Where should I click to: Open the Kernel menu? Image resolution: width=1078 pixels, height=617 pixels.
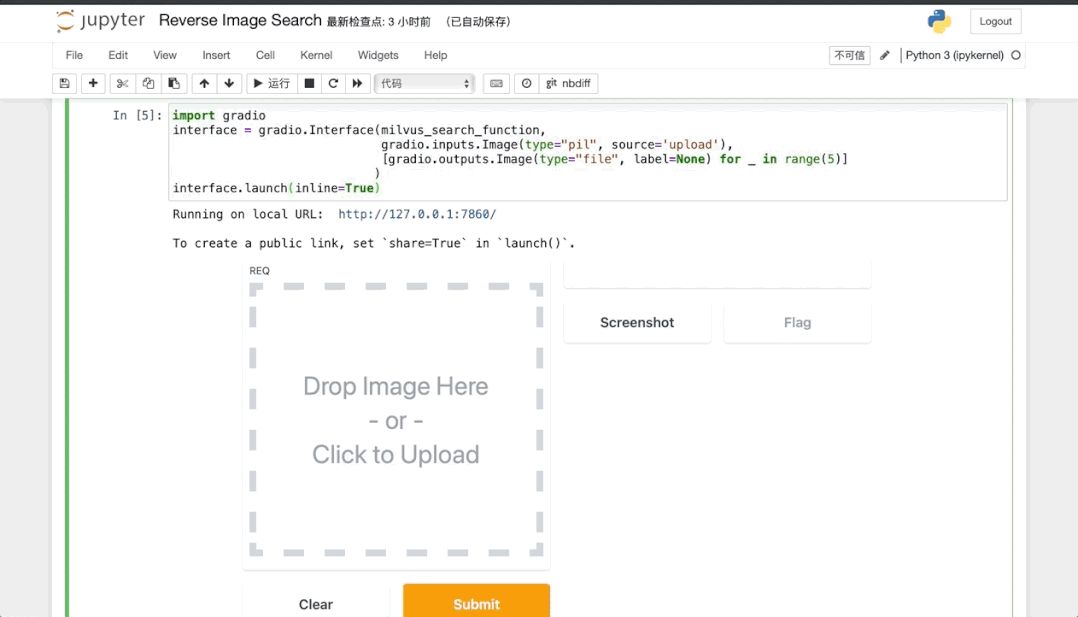[x=316, y=55]
